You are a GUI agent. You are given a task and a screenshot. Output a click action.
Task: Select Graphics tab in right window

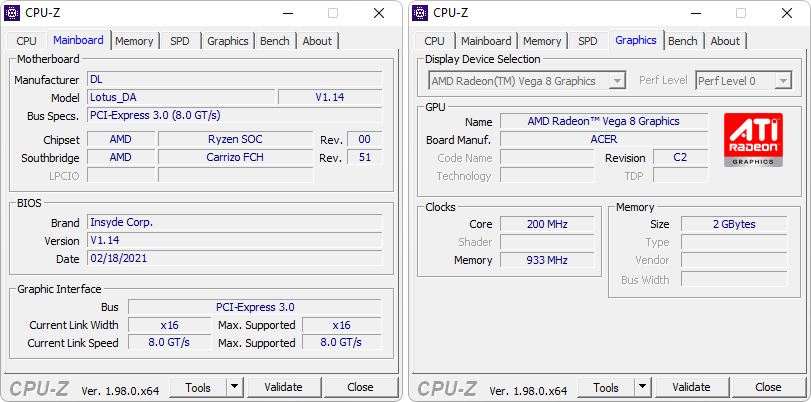(636, 40)
